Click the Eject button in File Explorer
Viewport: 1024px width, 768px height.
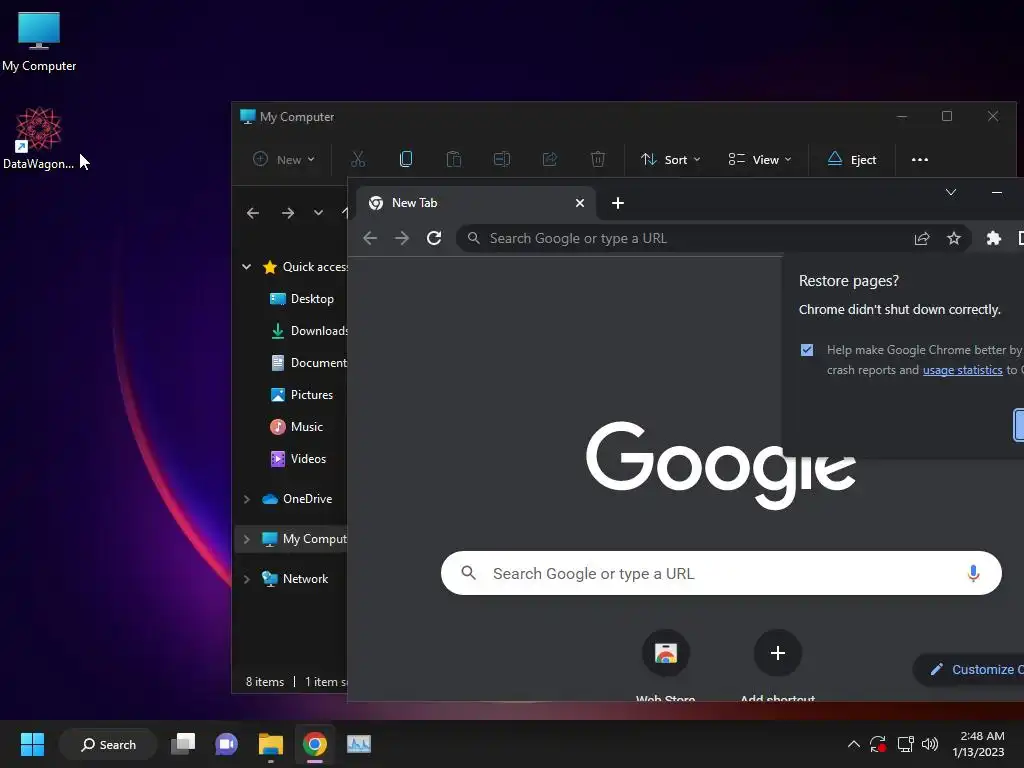coord(852,159)
